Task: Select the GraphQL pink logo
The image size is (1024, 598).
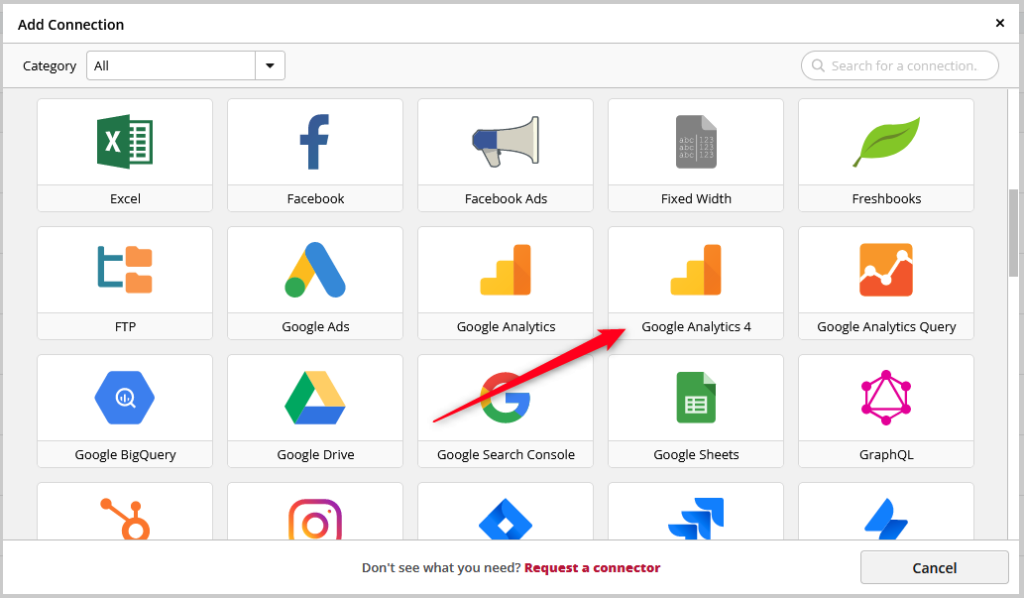Action: [x=886, y=398]
